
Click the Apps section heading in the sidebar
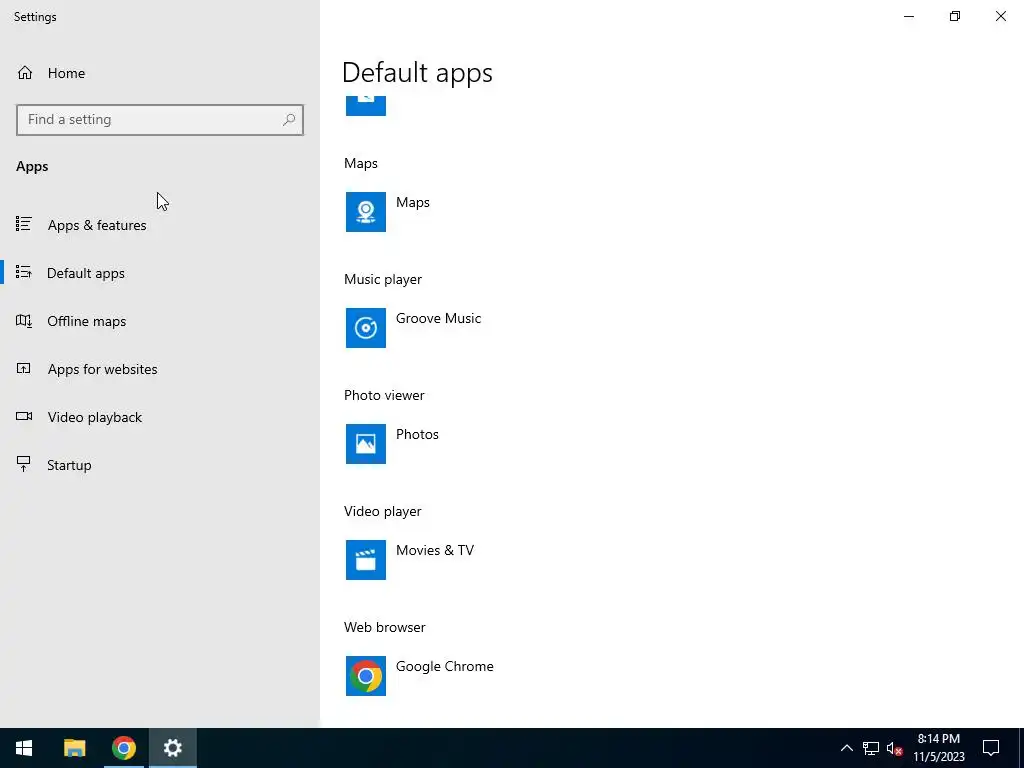click(x=32, y=167)
